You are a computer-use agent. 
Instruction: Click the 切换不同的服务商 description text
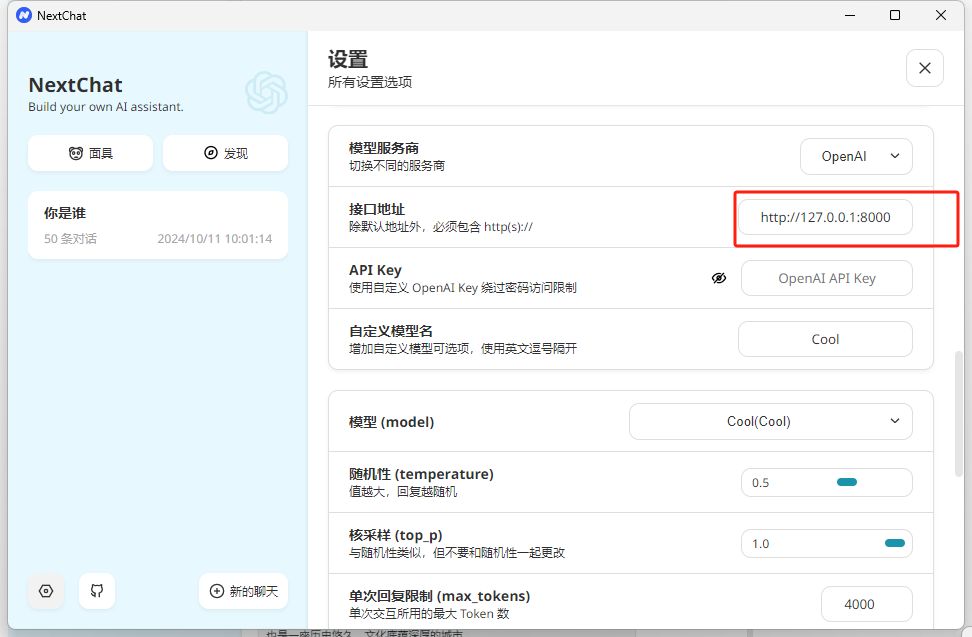tap(397, 165)
